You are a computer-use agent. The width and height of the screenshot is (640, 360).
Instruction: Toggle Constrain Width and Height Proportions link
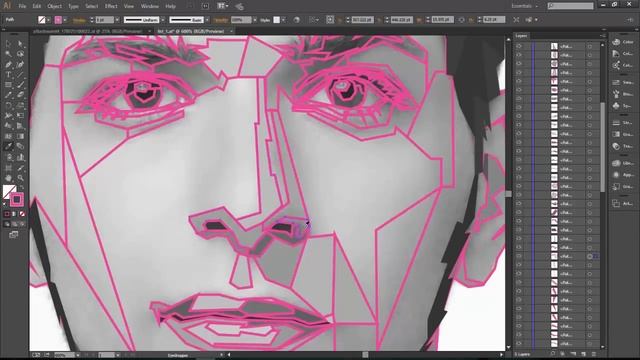pos(462,20)
